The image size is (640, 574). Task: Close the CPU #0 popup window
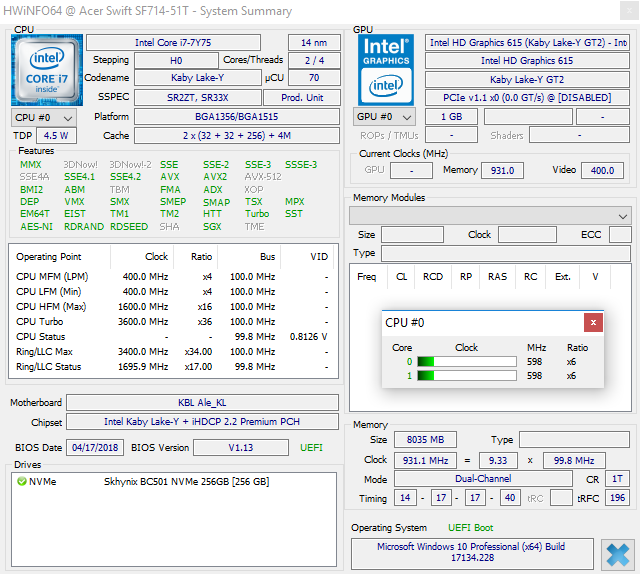click(x=594, y=322)
